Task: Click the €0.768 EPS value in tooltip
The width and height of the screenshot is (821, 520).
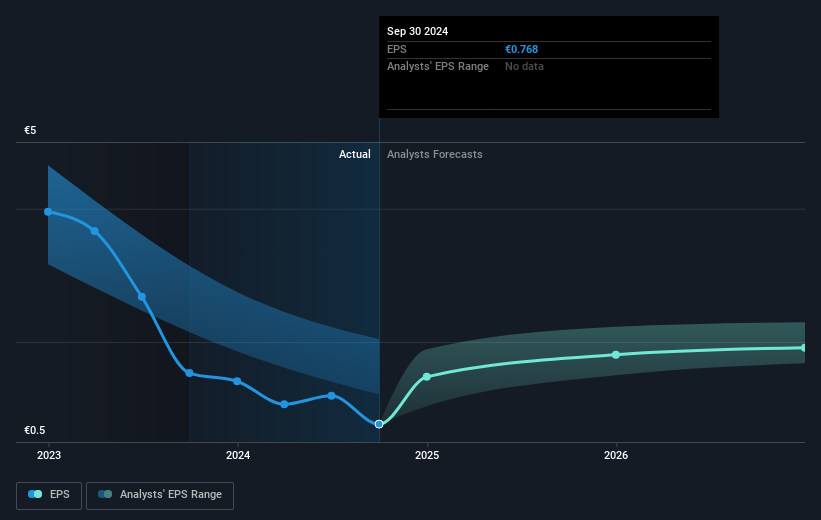Action: (x=522, y=49)
